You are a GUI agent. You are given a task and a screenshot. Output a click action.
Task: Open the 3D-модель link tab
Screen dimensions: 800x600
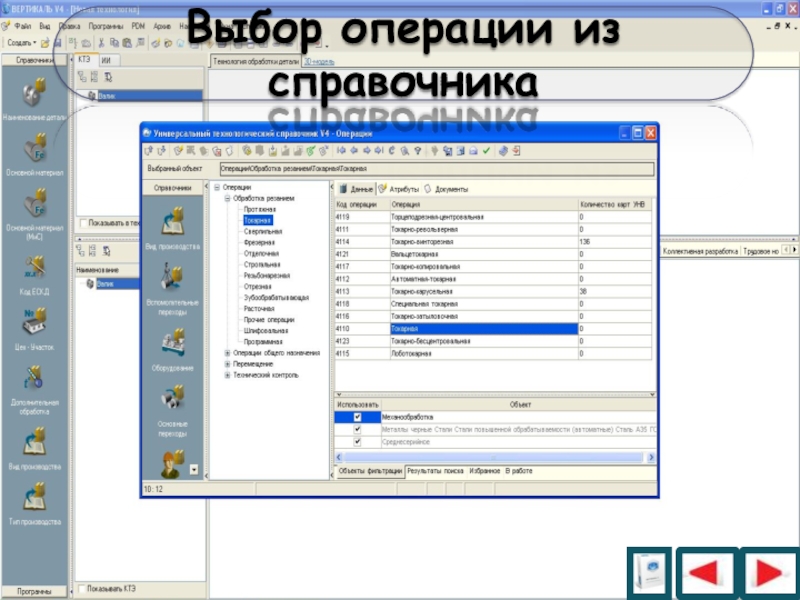coord(319,62)
